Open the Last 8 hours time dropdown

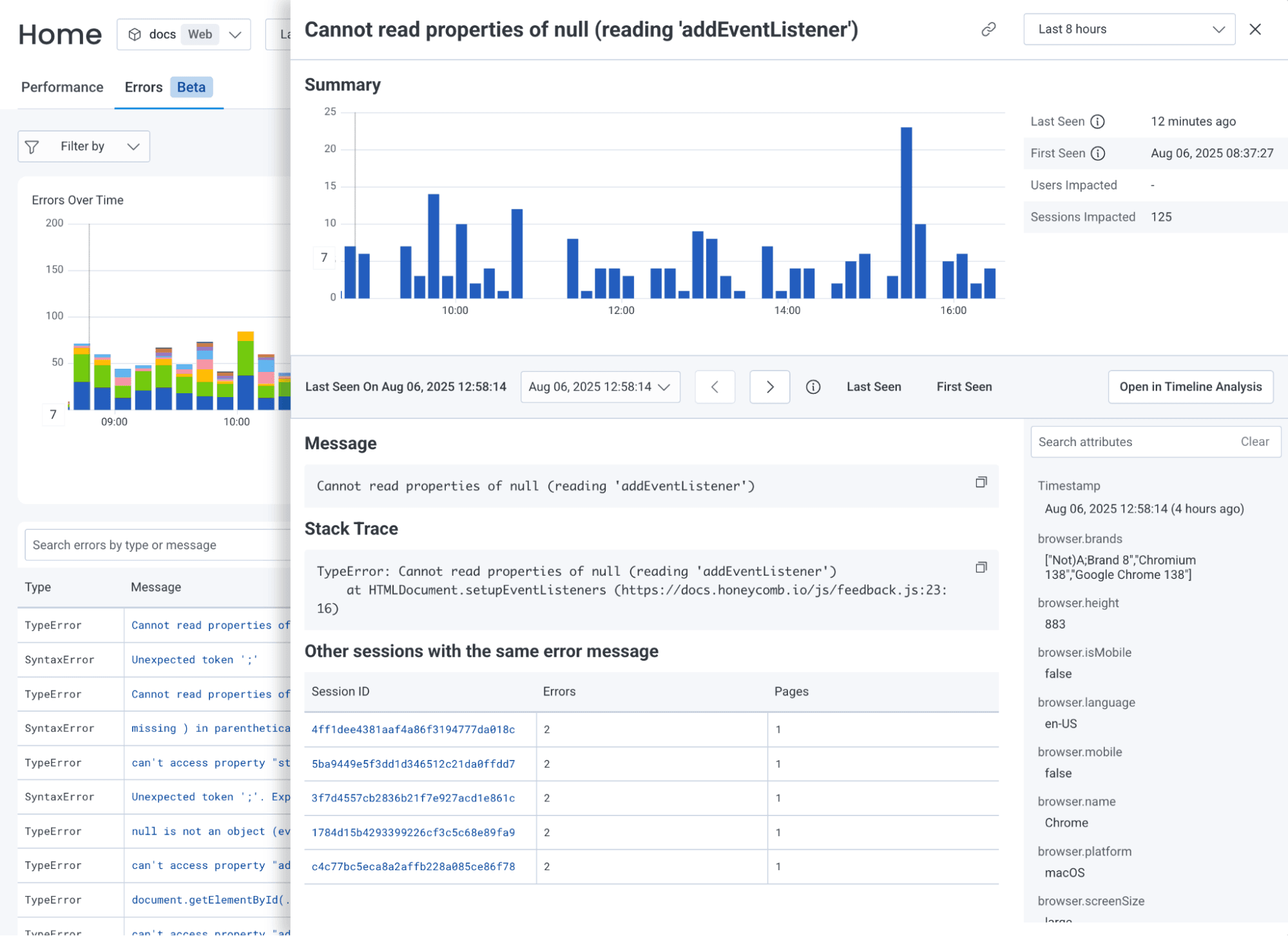click(x=1129, y=30)
